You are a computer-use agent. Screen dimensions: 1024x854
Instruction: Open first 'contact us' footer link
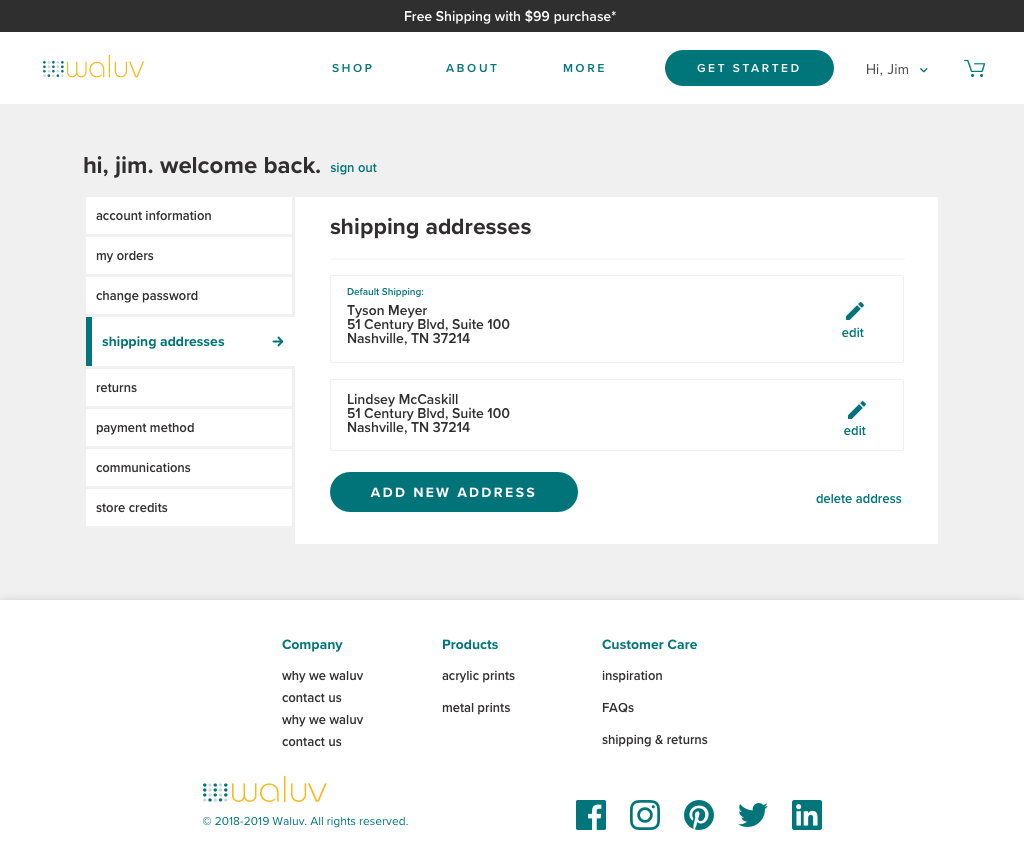312,698
